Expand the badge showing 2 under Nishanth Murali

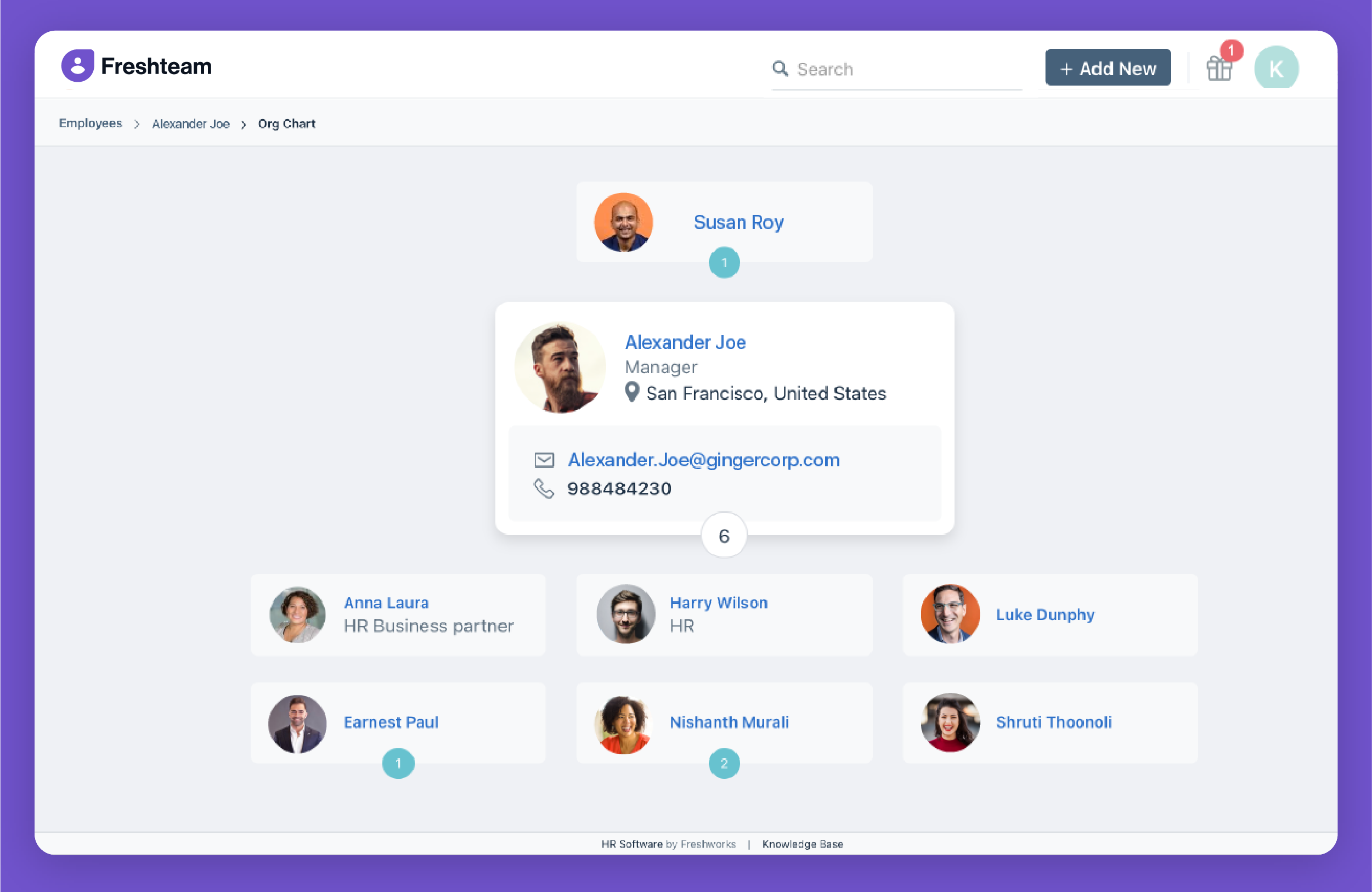pyautogui.click(x=724, y=763)
